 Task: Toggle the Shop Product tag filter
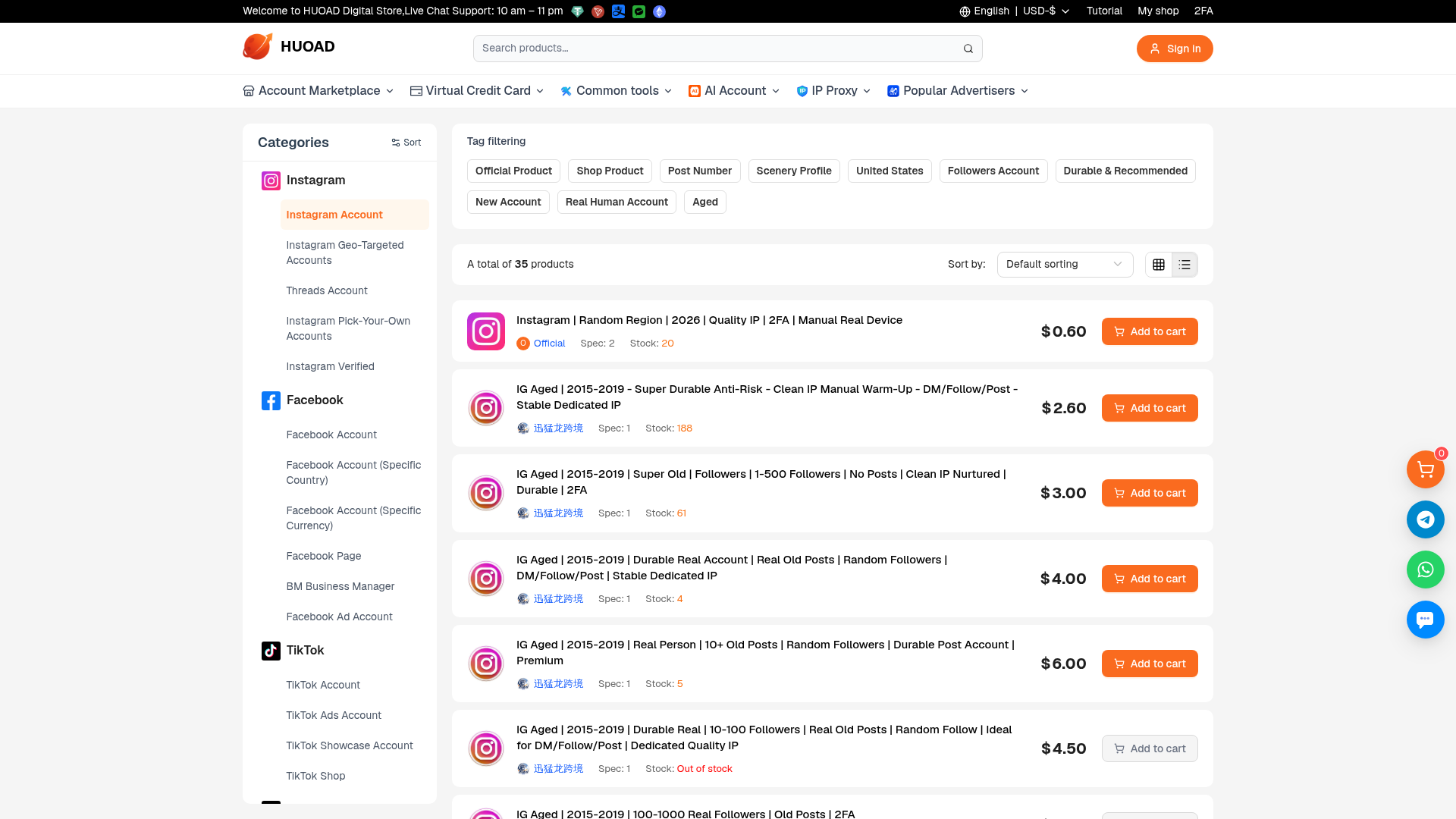tap(610, 171)
